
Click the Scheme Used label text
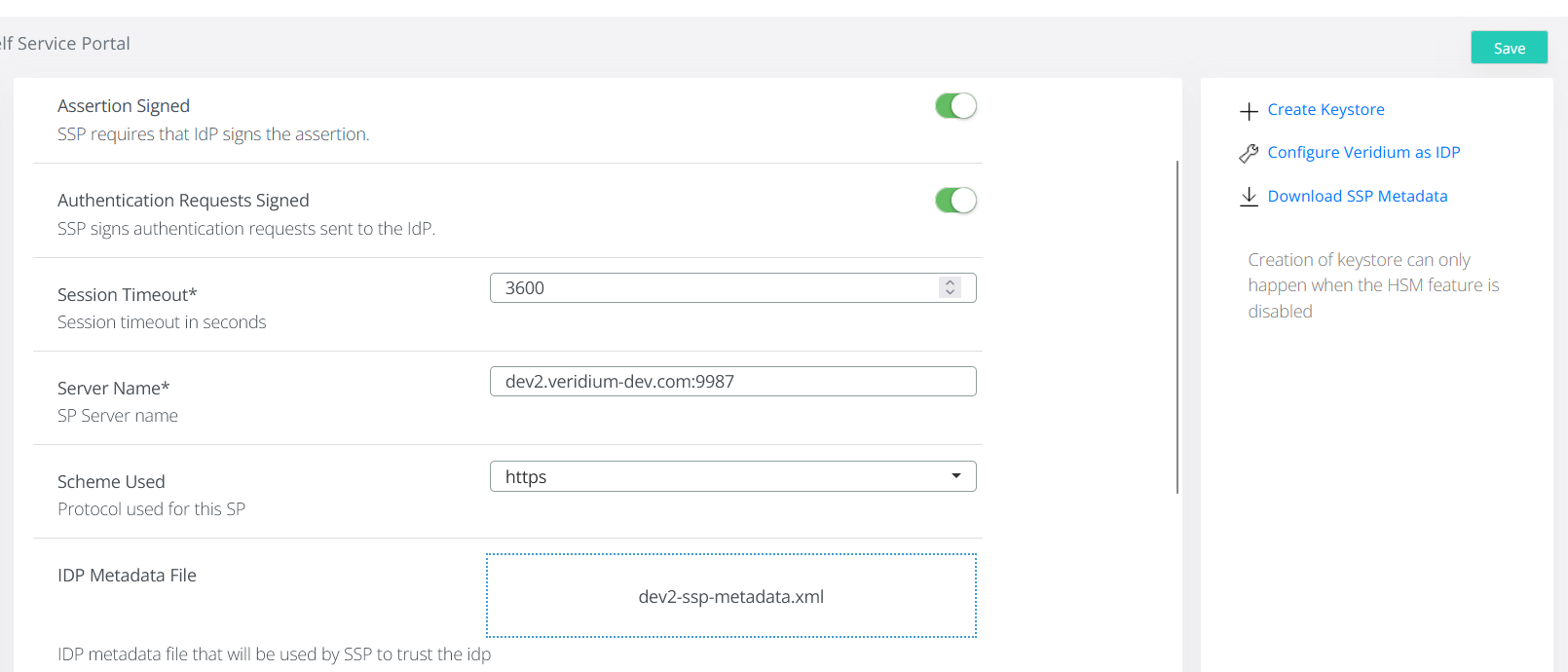coord(111,482)
